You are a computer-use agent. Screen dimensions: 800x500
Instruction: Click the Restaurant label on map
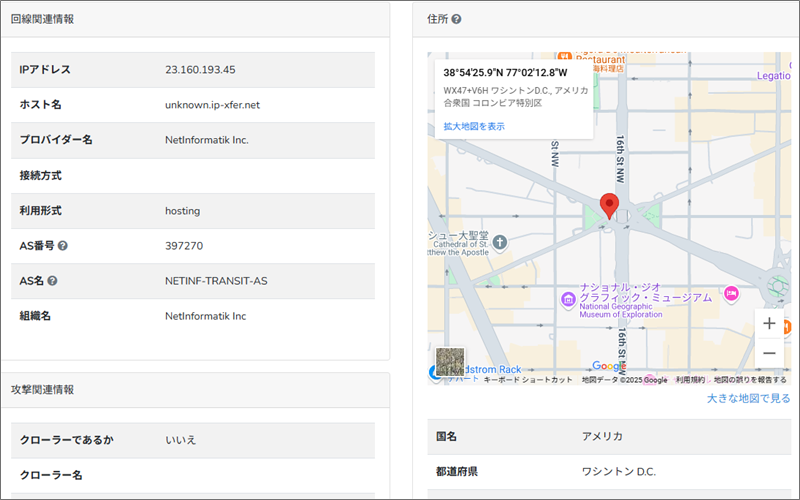point(601,60)
